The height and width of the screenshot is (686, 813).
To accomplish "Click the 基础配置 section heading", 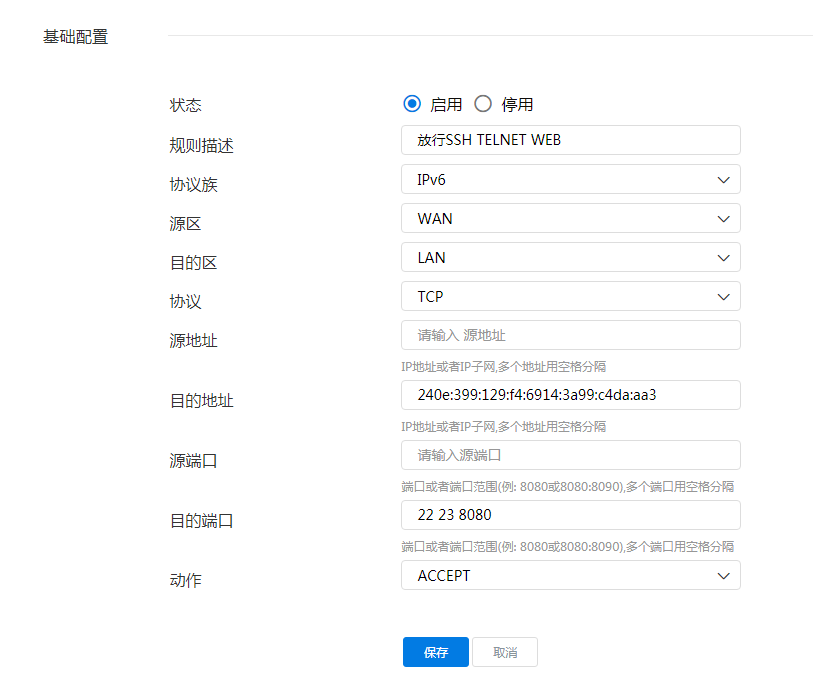I will click(x=75, y=37).
